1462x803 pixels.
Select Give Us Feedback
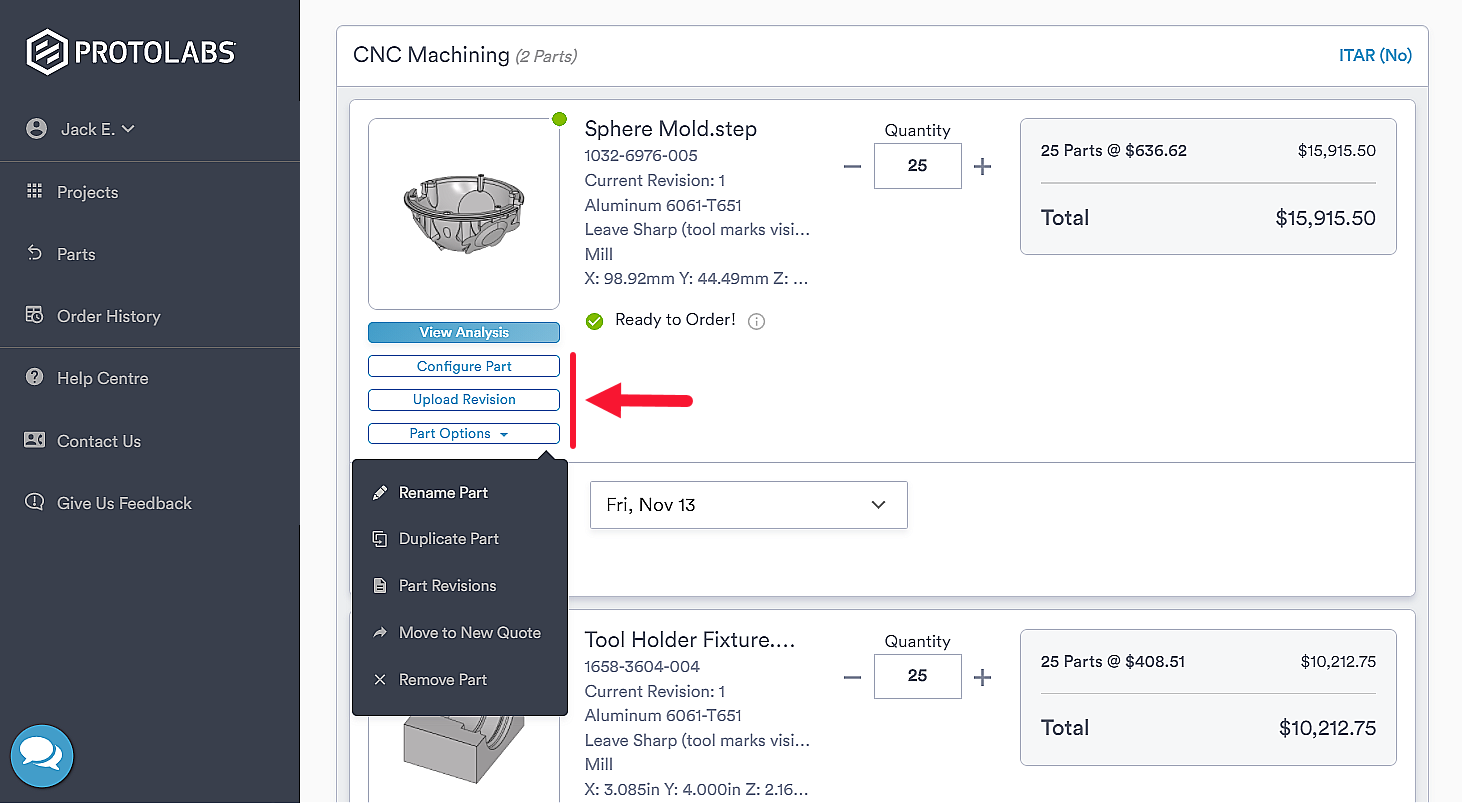pyautogui.click(x=124, y=503)
